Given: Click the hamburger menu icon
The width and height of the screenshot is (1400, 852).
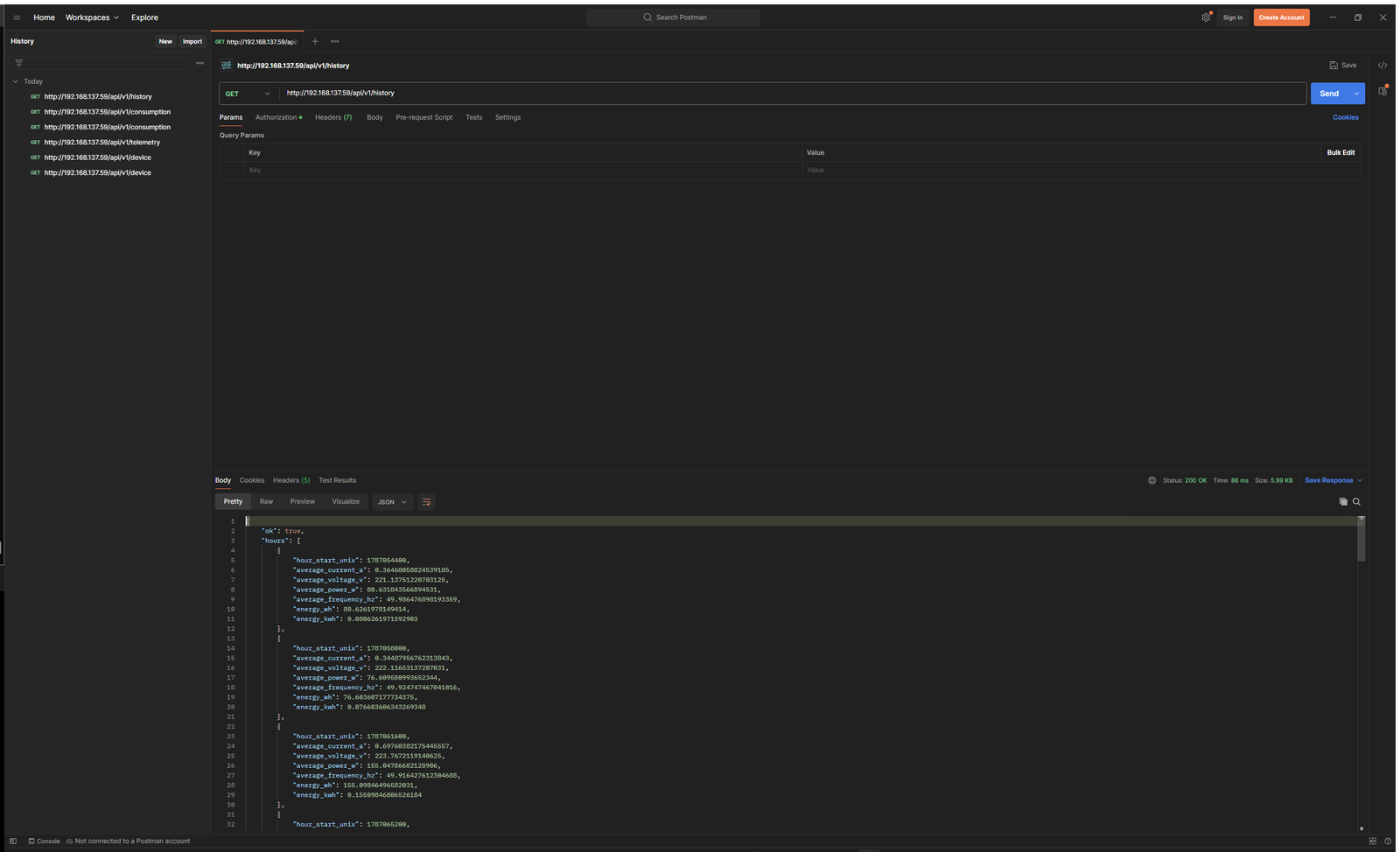Looking at the screenshot, I should pyautogui.click(x=17, y=17).
